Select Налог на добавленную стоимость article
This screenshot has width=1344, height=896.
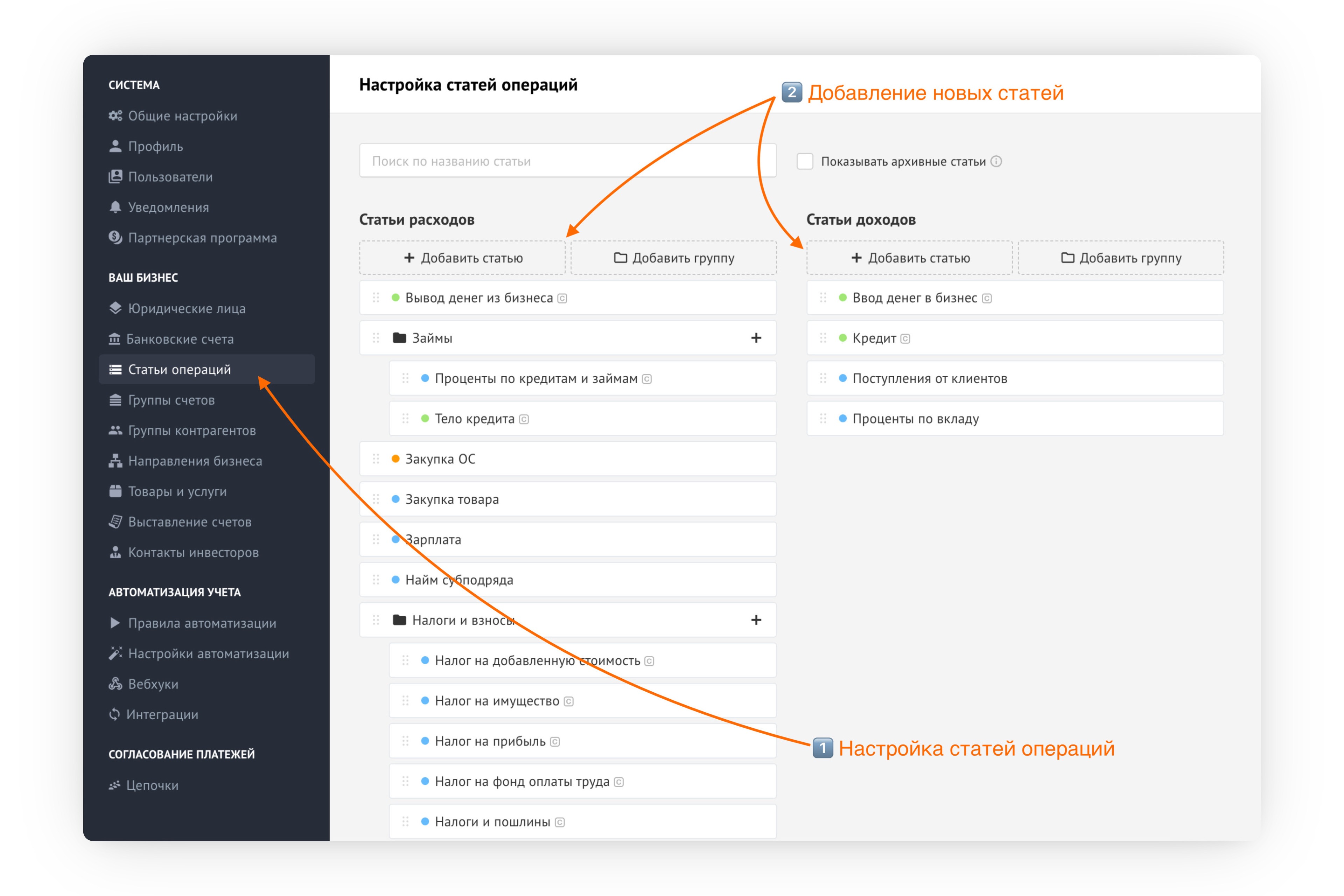[x=583, y=660]
